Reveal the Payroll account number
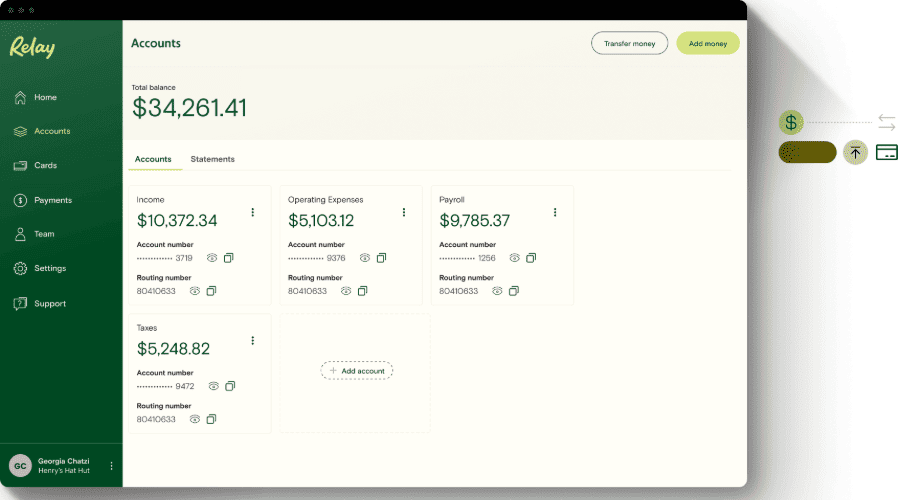900x500 pixels. (514, 258)
